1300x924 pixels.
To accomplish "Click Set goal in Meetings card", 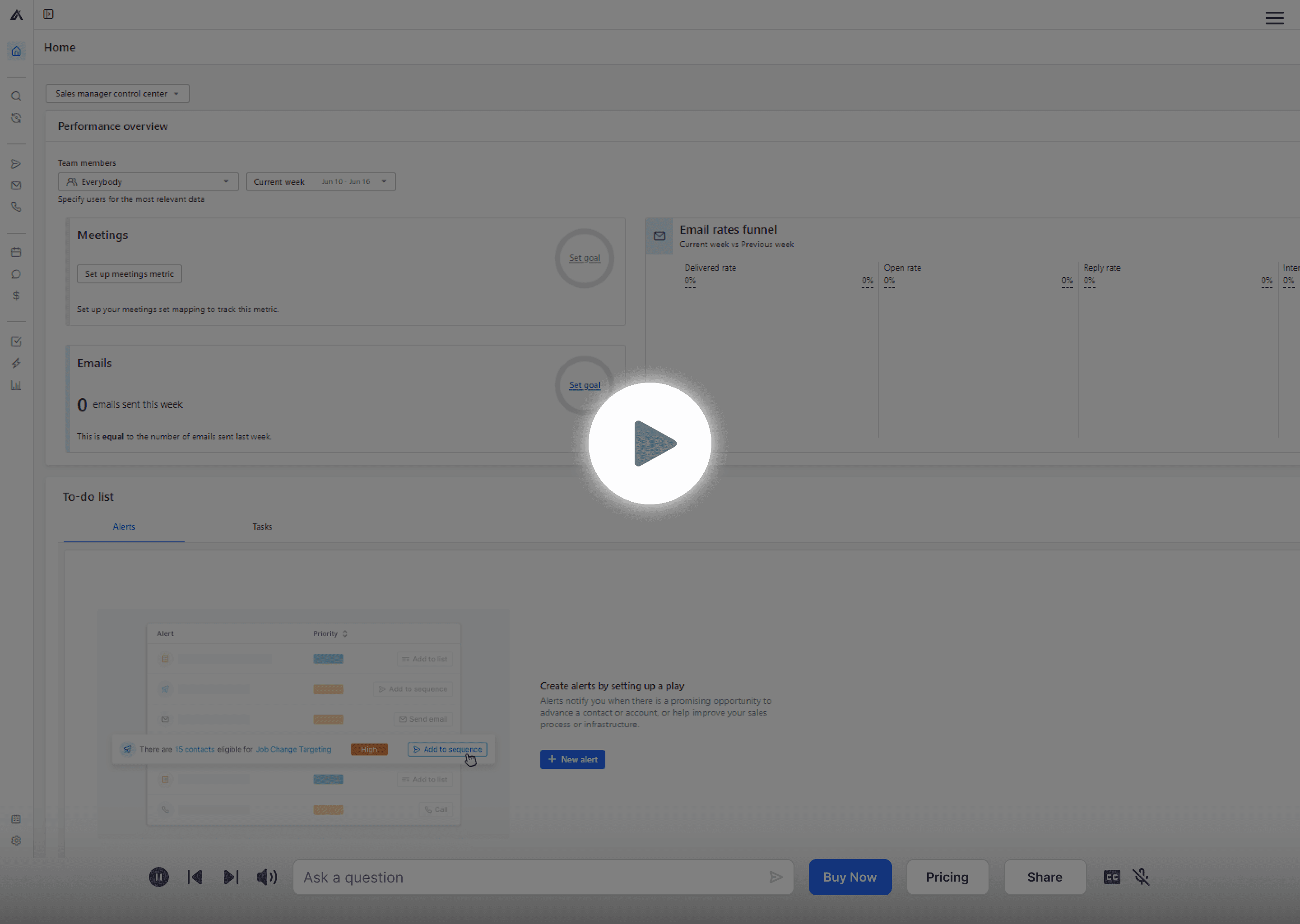I will pyautogui.click(x=585, y=258).
